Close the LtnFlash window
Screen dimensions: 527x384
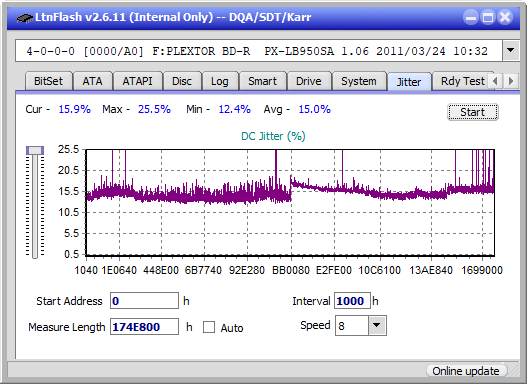(505, 17)
